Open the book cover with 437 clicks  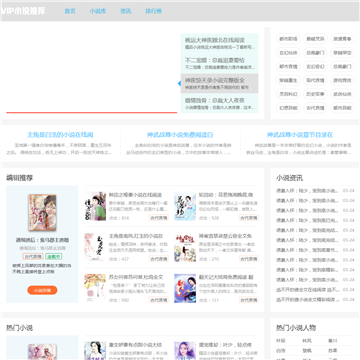point(95,247)
